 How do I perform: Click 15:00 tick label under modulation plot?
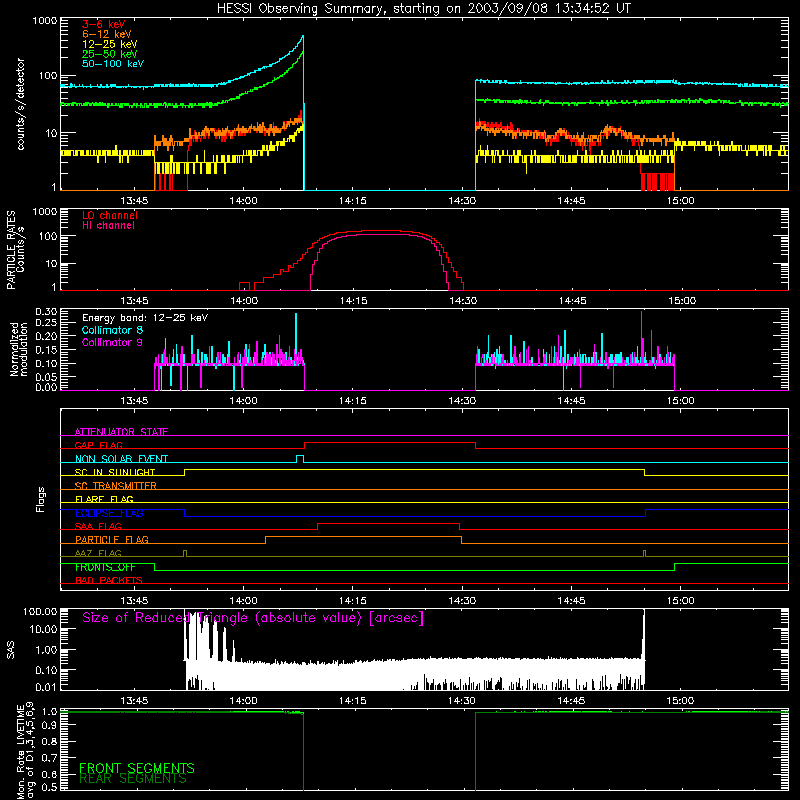(x=681, y=401)
